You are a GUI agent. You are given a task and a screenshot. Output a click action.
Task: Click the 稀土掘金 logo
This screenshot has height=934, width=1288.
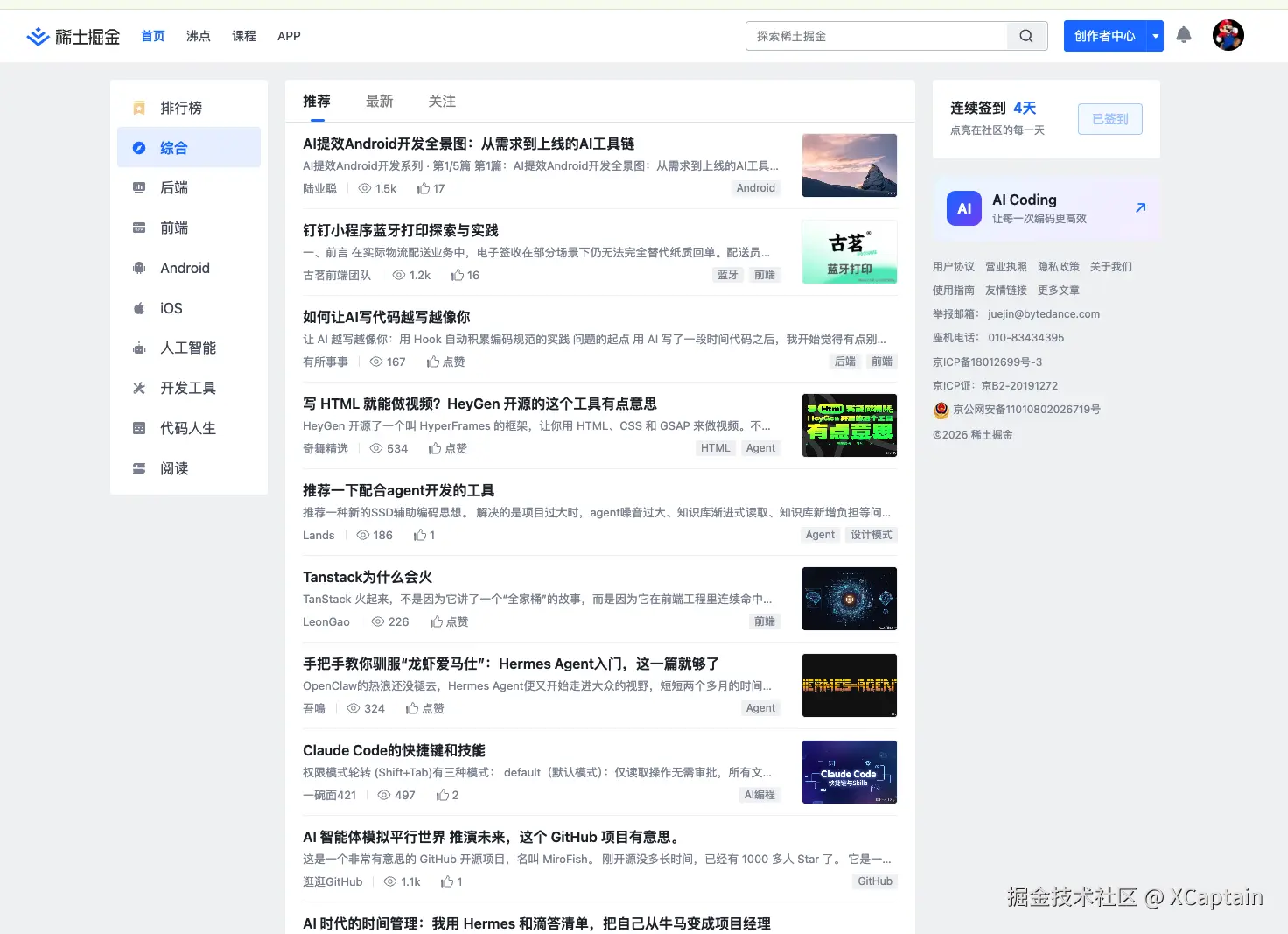tap(73, 36)
